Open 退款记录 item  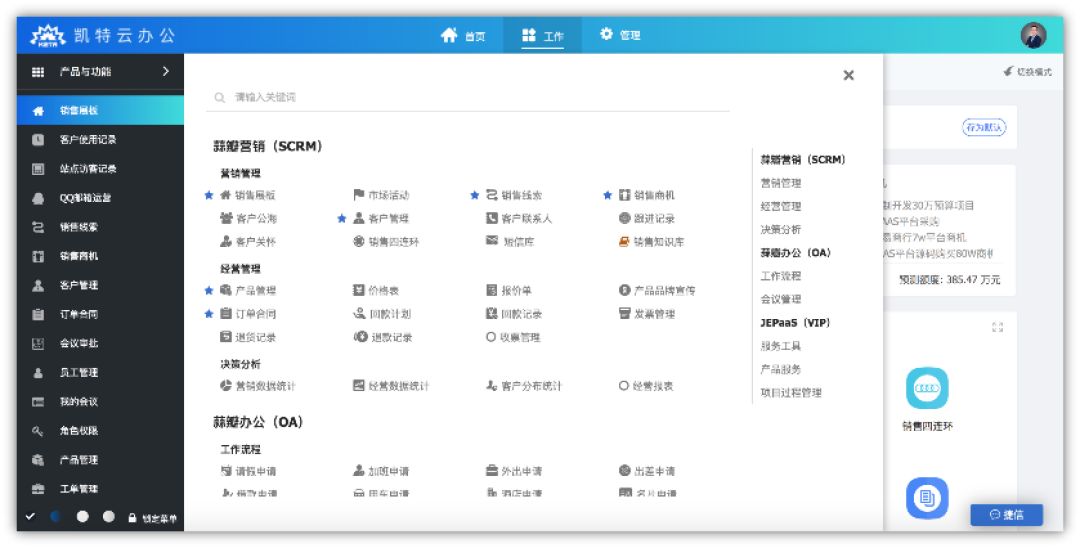click(x=382, y=338)
